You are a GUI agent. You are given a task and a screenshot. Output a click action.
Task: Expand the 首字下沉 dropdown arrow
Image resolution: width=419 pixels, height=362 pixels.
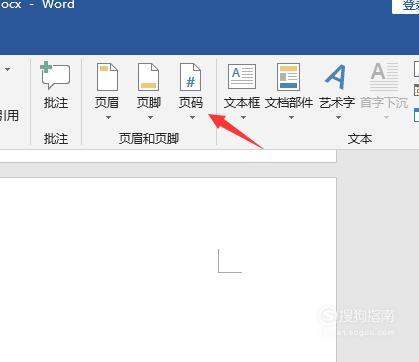point(386,117)
